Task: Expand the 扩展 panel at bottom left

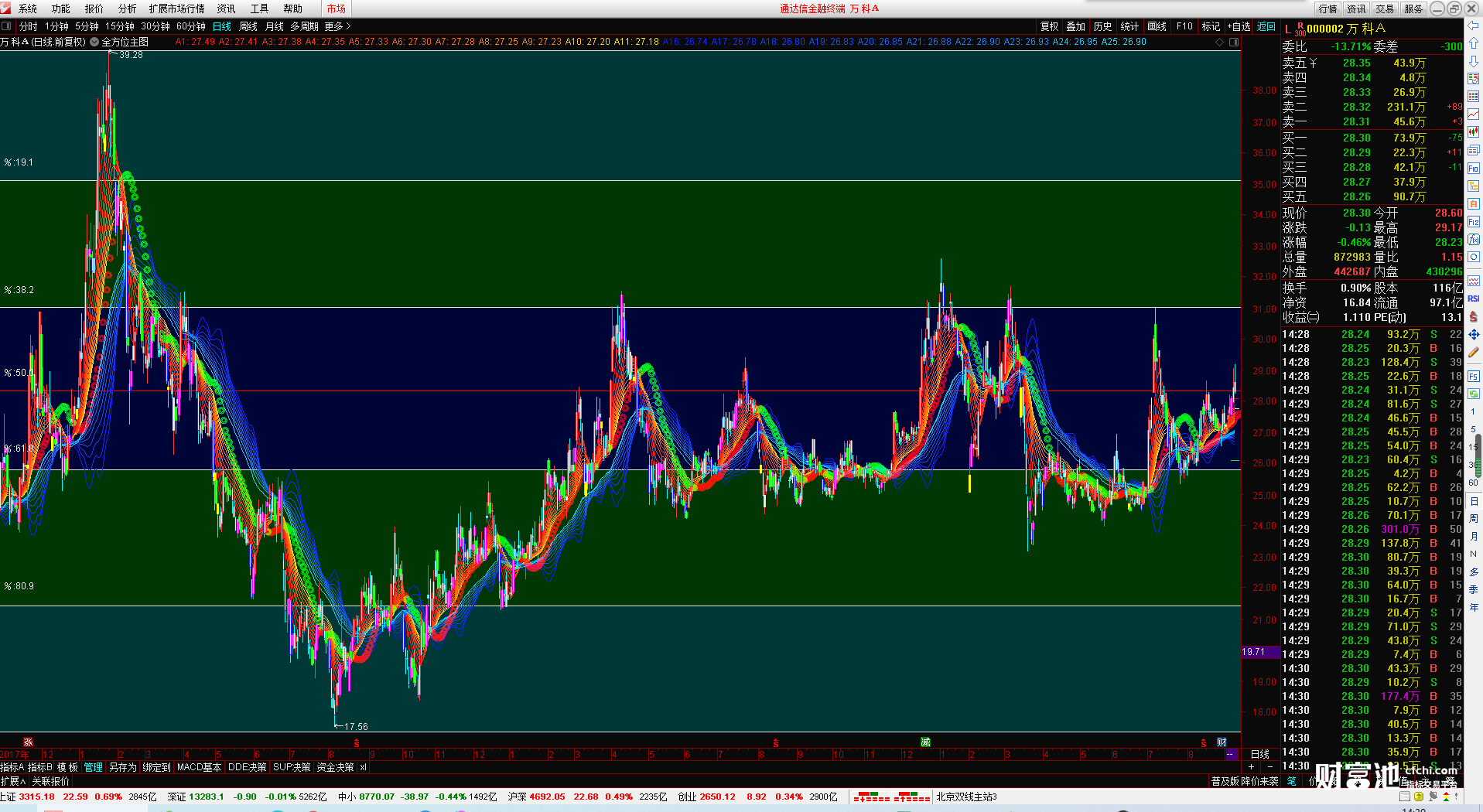Action: point(12,781)
